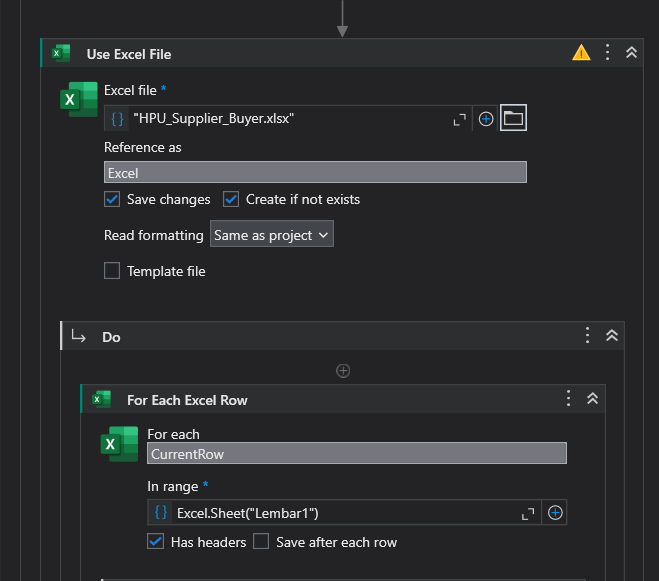
Task: Click the Reference as Excel field
Action: (x=315, y=172)
